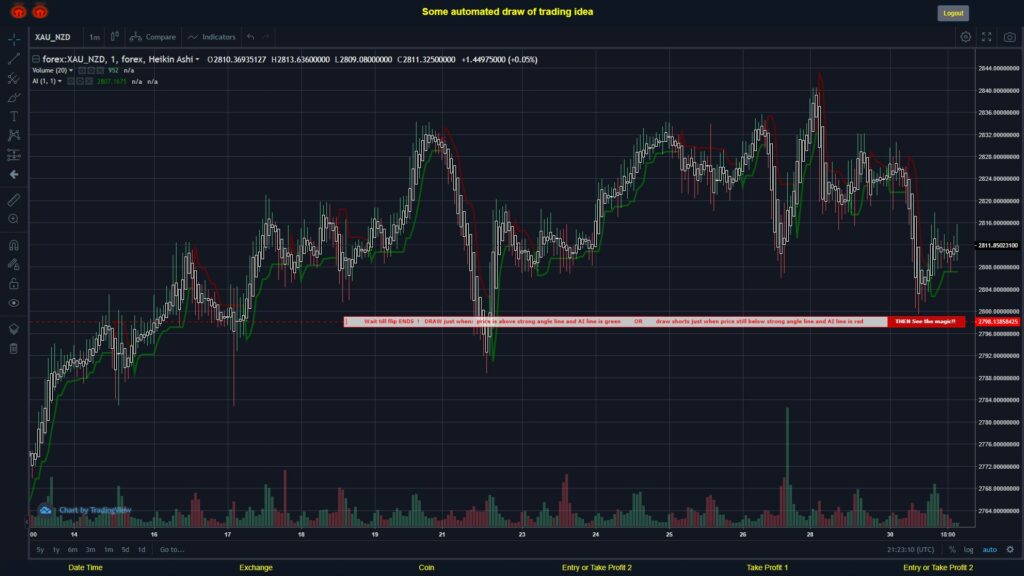Click the Go to... date field
The width and height of the screenshot is (1024, 576).
[170, 550]
